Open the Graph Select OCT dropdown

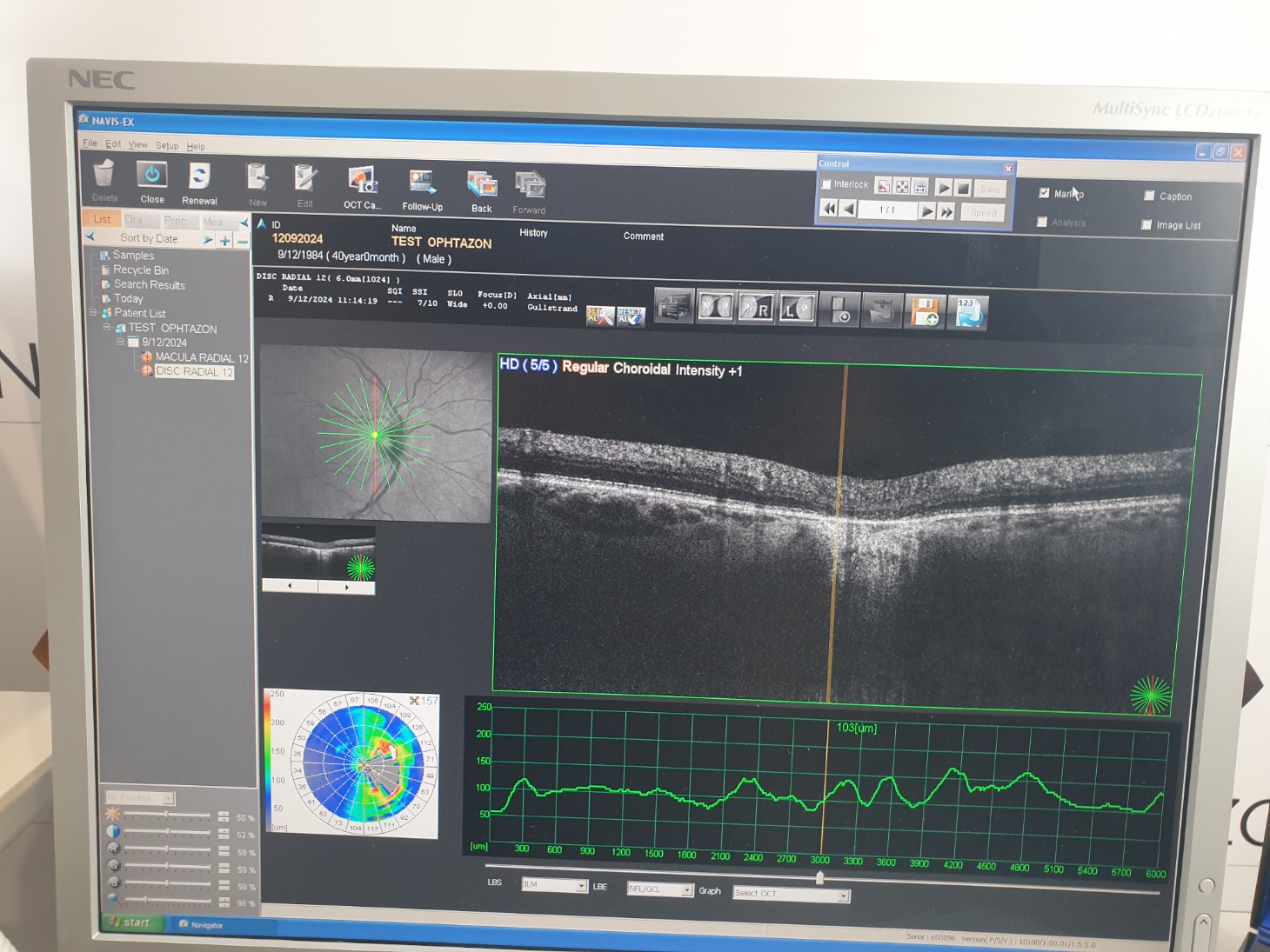791,894
